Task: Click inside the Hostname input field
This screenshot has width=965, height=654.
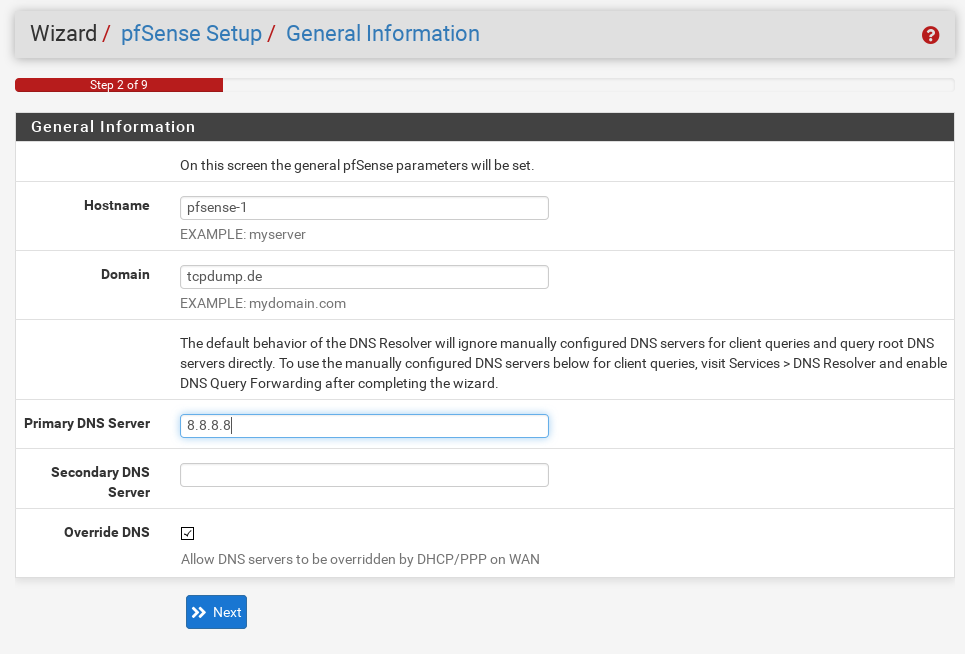Action: point(364,207)
